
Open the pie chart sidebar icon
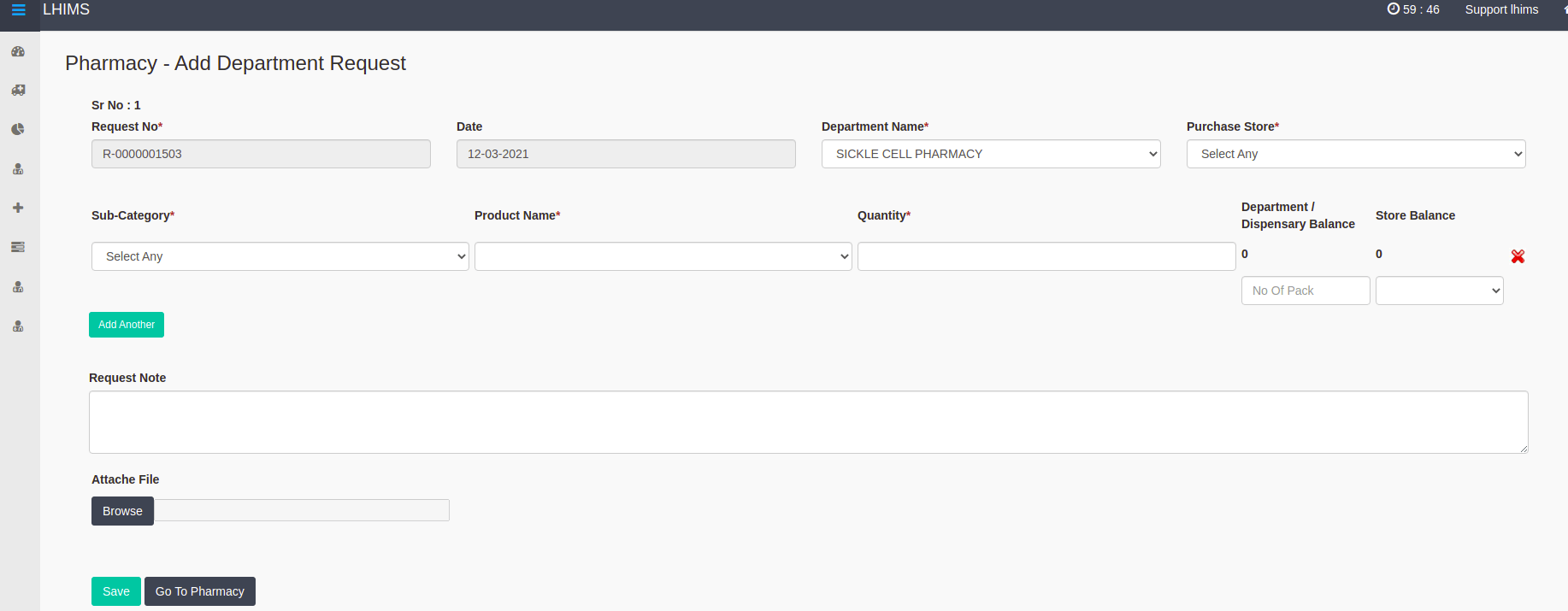[x=18, y=129]
